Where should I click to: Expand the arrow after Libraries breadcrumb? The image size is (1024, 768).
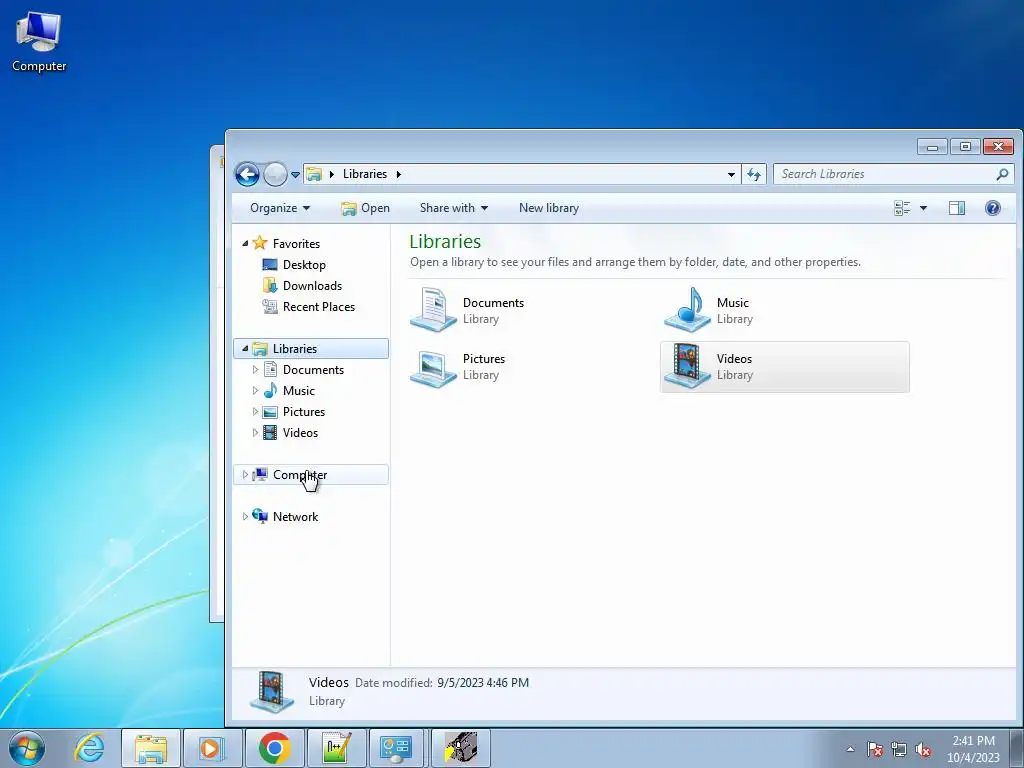[398, 174]
